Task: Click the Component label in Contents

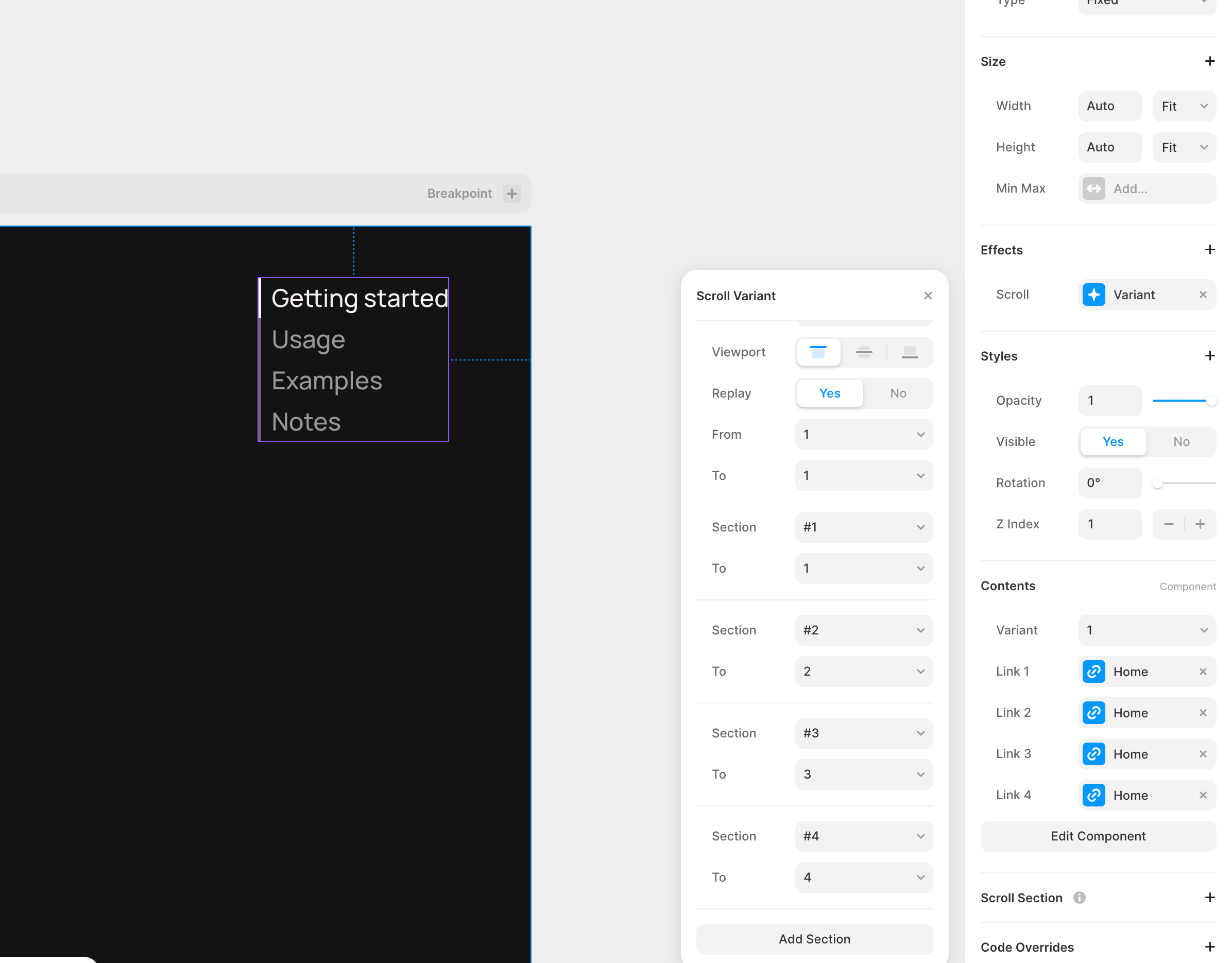Action: point(1187,587)
